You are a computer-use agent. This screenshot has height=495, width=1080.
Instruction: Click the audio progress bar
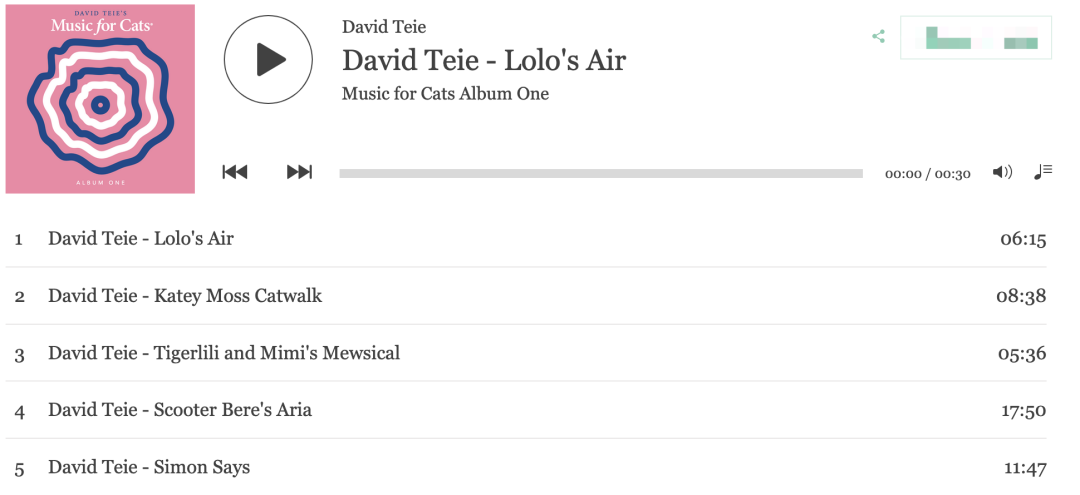click(600, 173)
